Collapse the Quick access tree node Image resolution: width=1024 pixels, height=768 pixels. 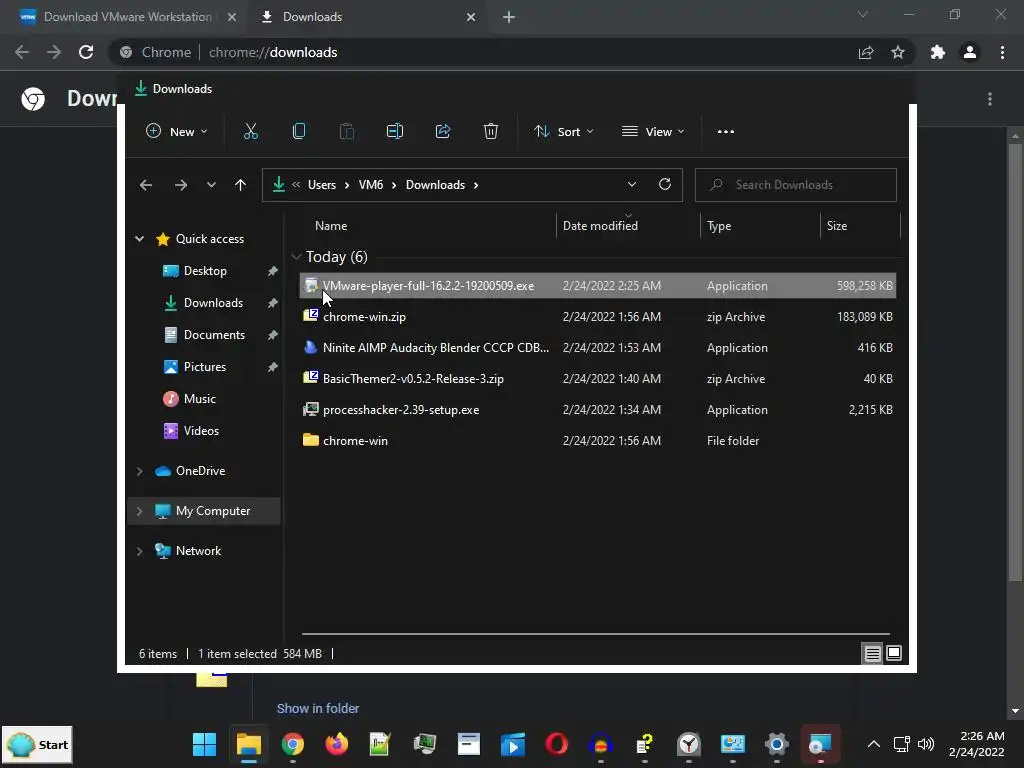point(139,239)
